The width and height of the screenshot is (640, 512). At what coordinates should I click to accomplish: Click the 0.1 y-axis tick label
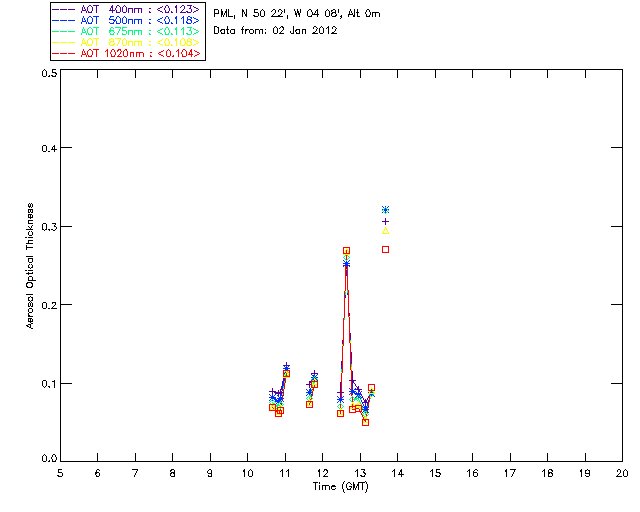(x=49, y=384)
